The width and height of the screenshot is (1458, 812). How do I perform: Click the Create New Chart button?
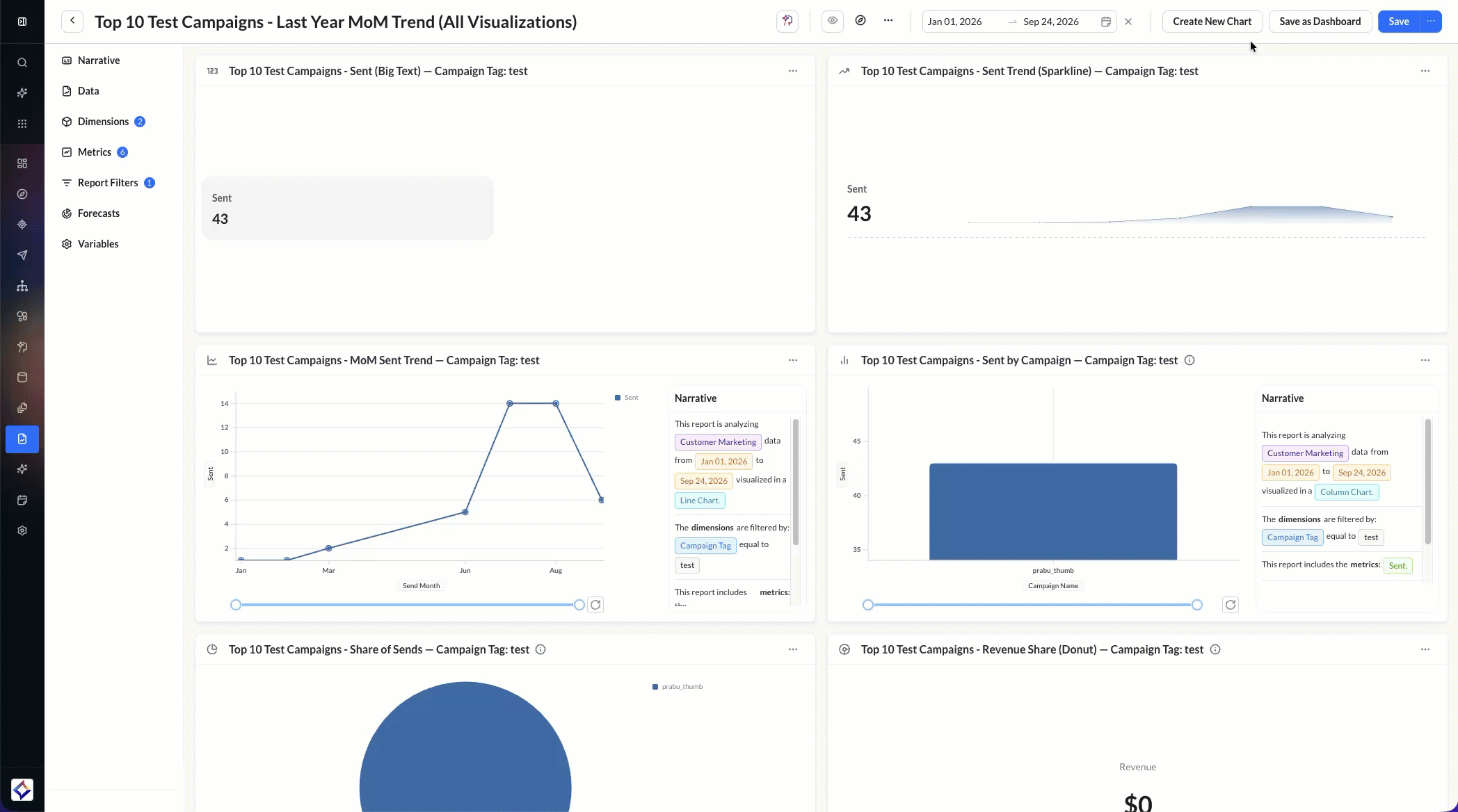pyautogui.click(x=1212, y=22)
